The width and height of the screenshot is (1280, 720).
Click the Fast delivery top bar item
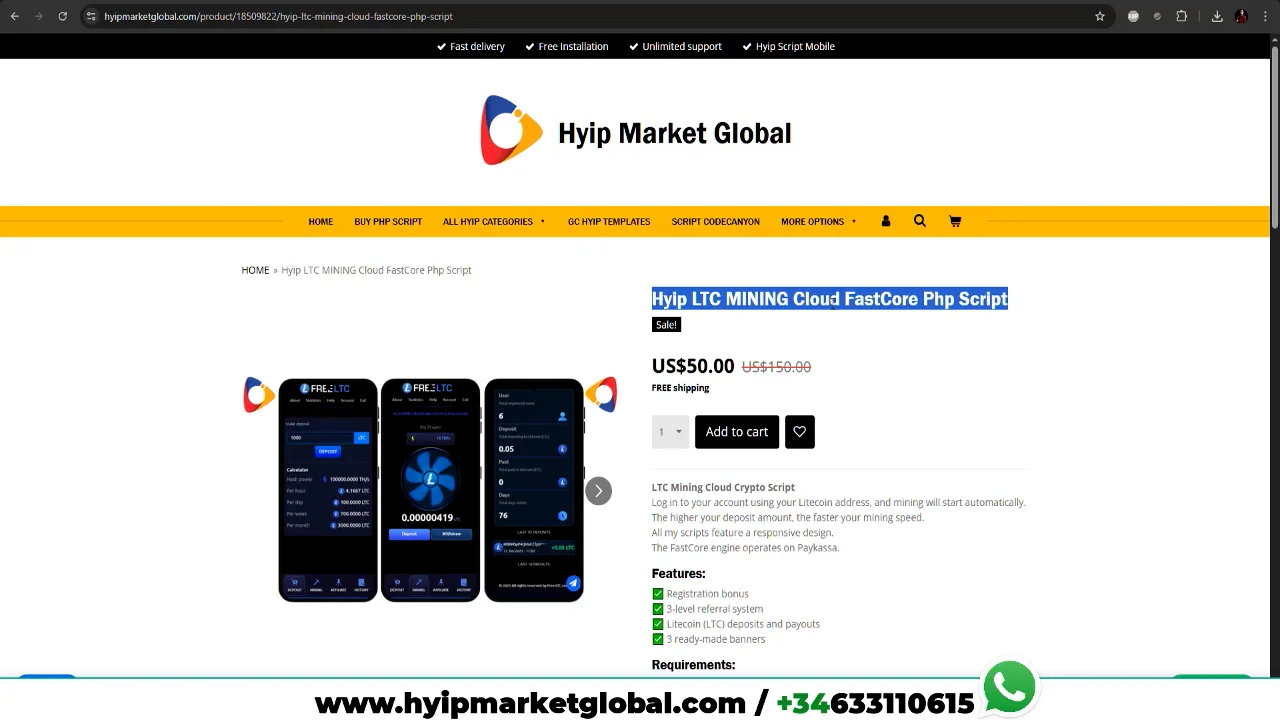(471, 46)
